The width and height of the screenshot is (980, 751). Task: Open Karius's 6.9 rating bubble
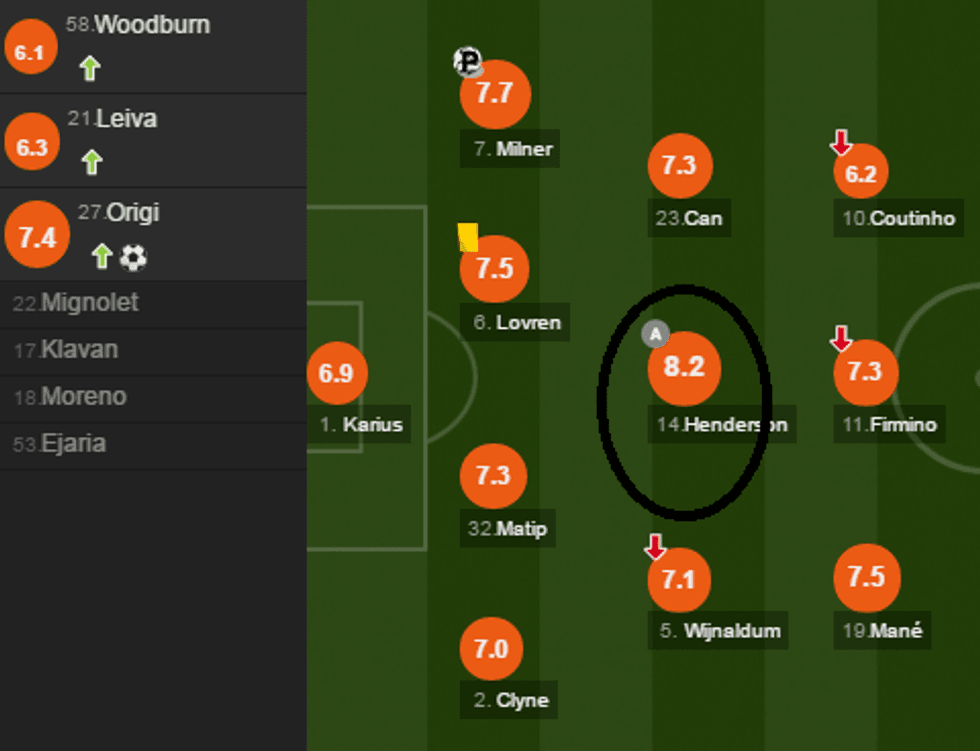pyautogui.click(x=337, y=373)
